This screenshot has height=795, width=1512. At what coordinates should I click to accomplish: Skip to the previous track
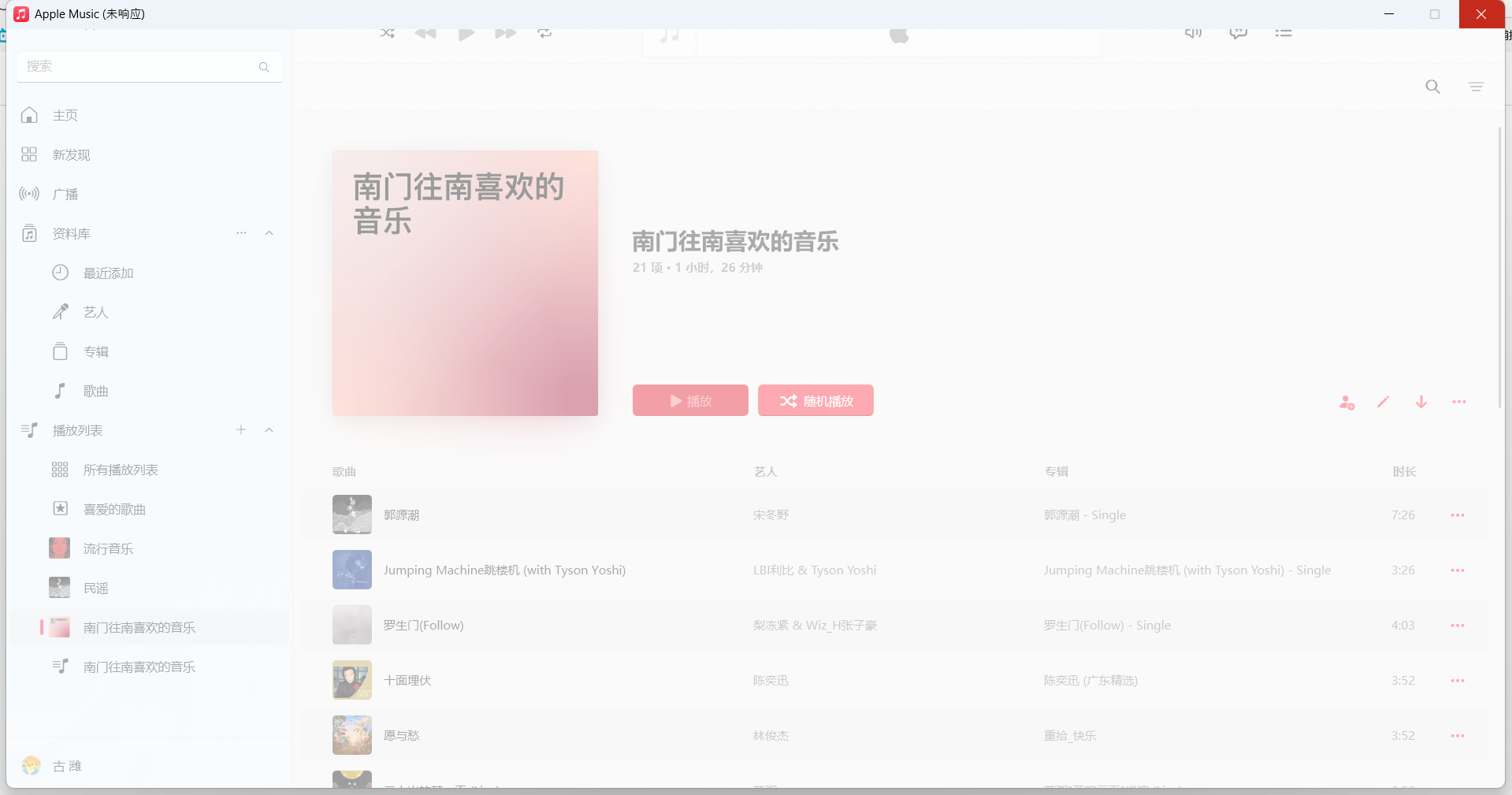tap(425, 33)
